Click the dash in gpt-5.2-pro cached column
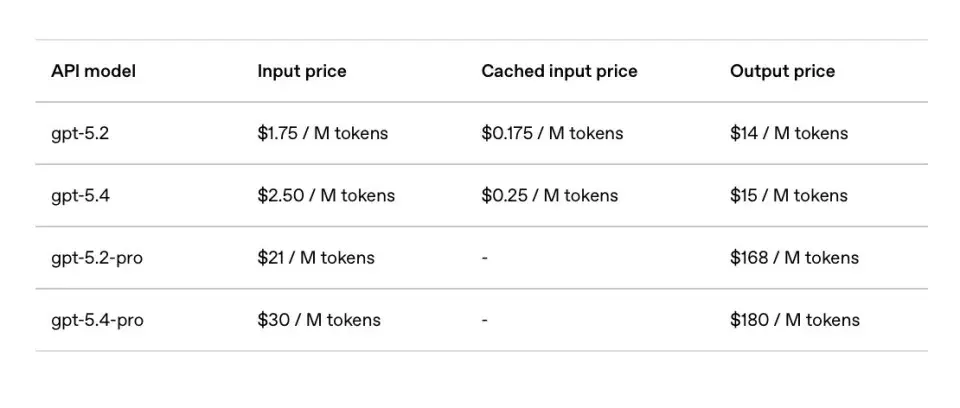The image size is (960, 408). point(485,258)
